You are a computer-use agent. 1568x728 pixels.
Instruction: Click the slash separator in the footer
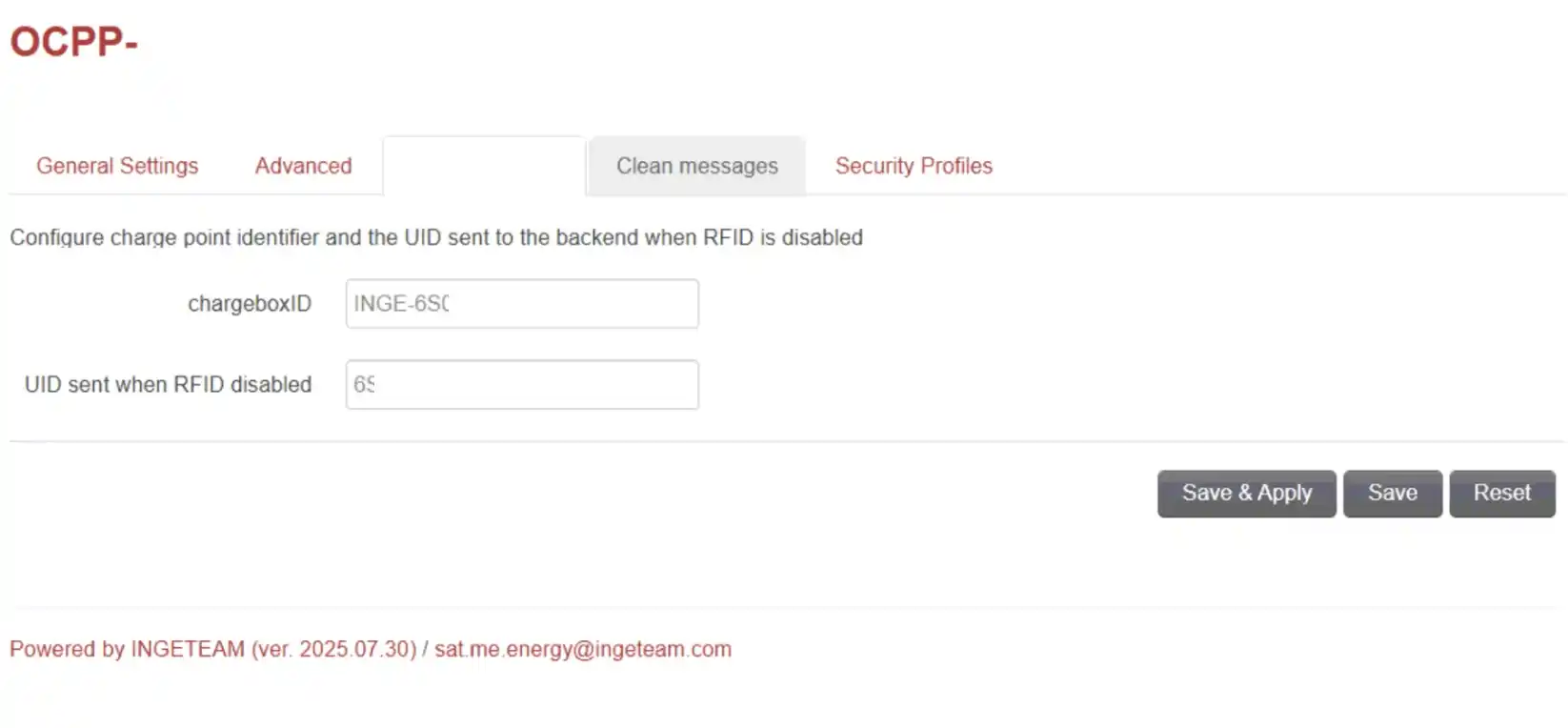[x=426, y=650]
